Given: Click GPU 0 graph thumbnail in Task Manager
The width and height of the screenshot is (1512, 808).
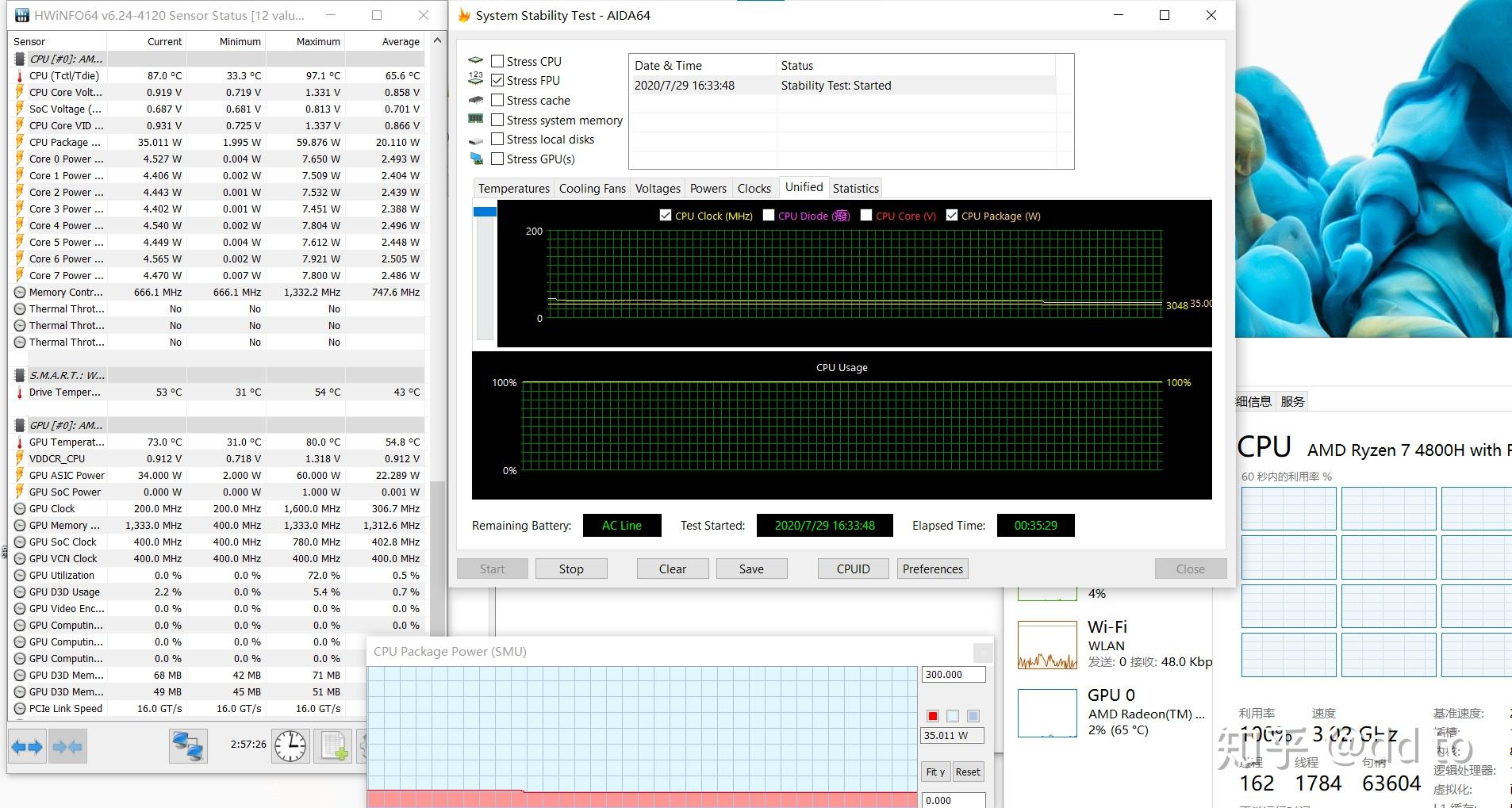Looking at the screenshot, I should [x=1047, y=713].
